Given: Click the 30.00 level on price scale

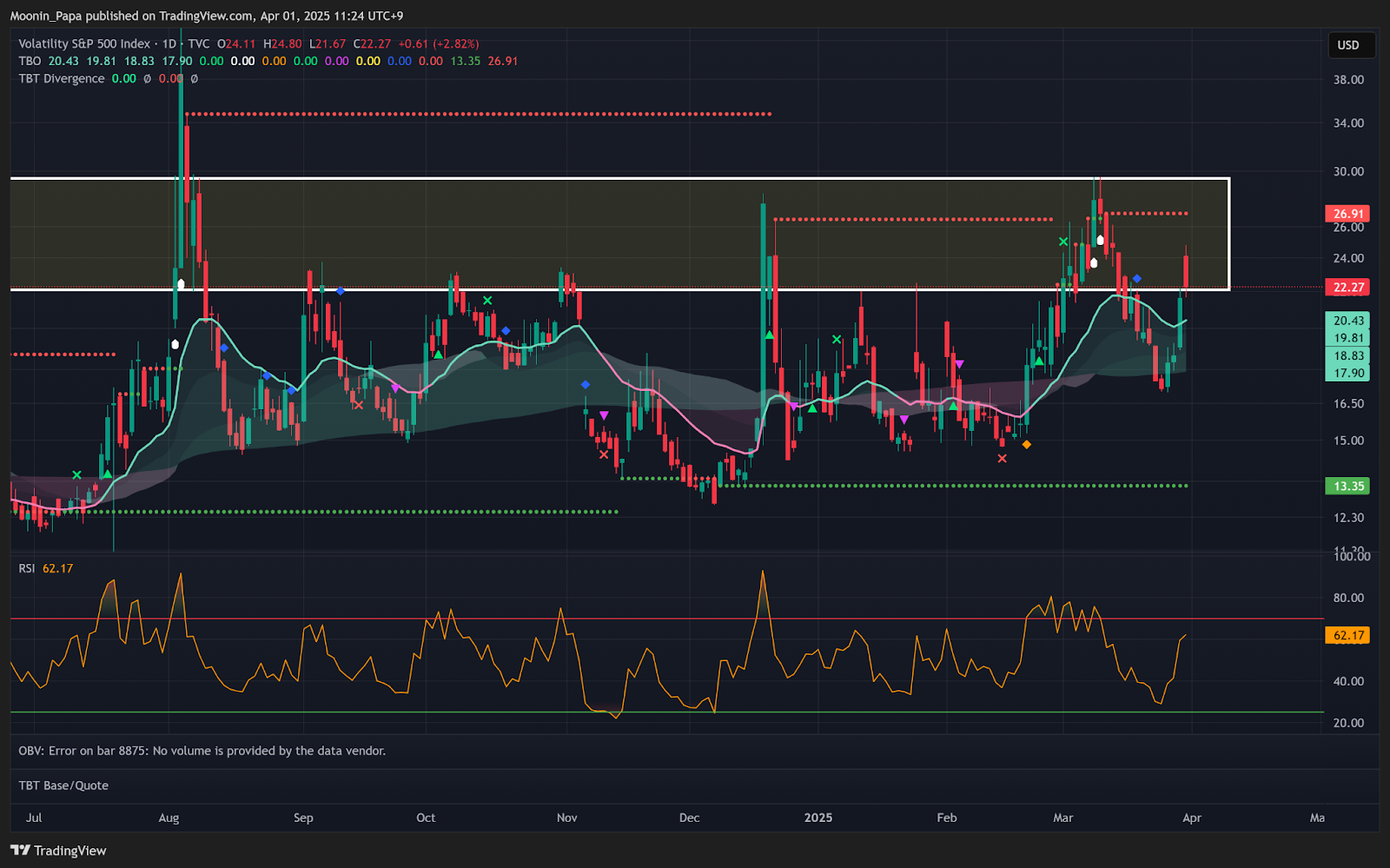Looking at the screenshot, I should pos(1348,172).
